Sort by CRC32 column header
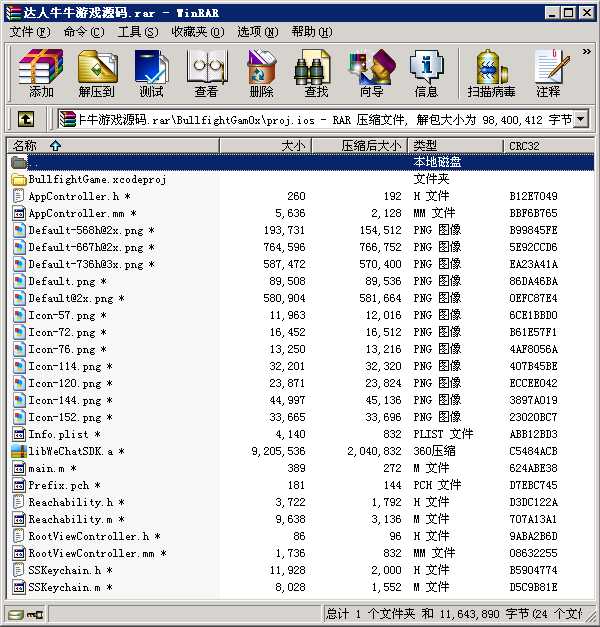This screenshot has width=600, height=627. coord(548,146)
